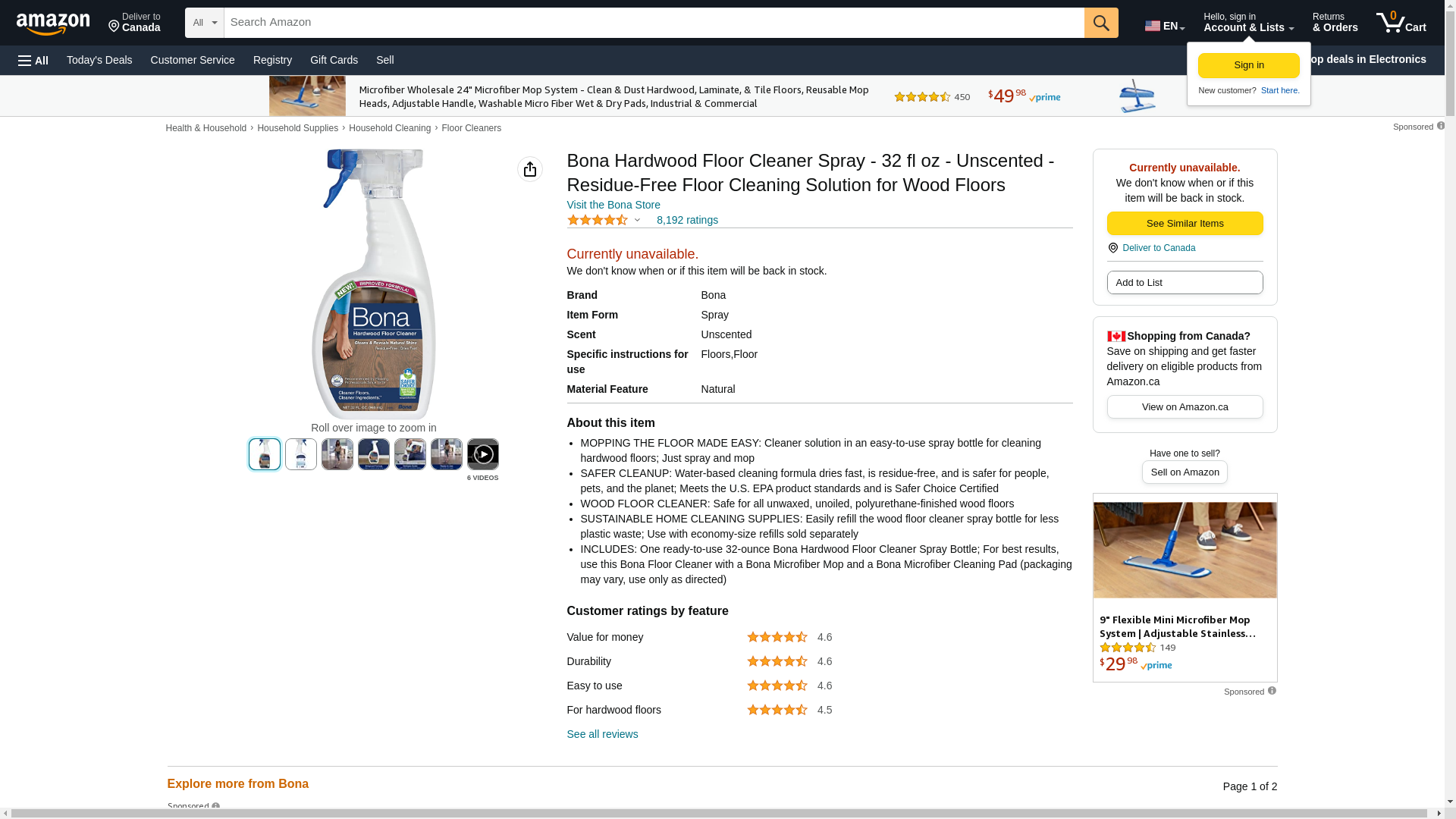This screenshot has height=819, width=1456.
Task: Select the second product image thumbnail
Action: coord(301,454)
